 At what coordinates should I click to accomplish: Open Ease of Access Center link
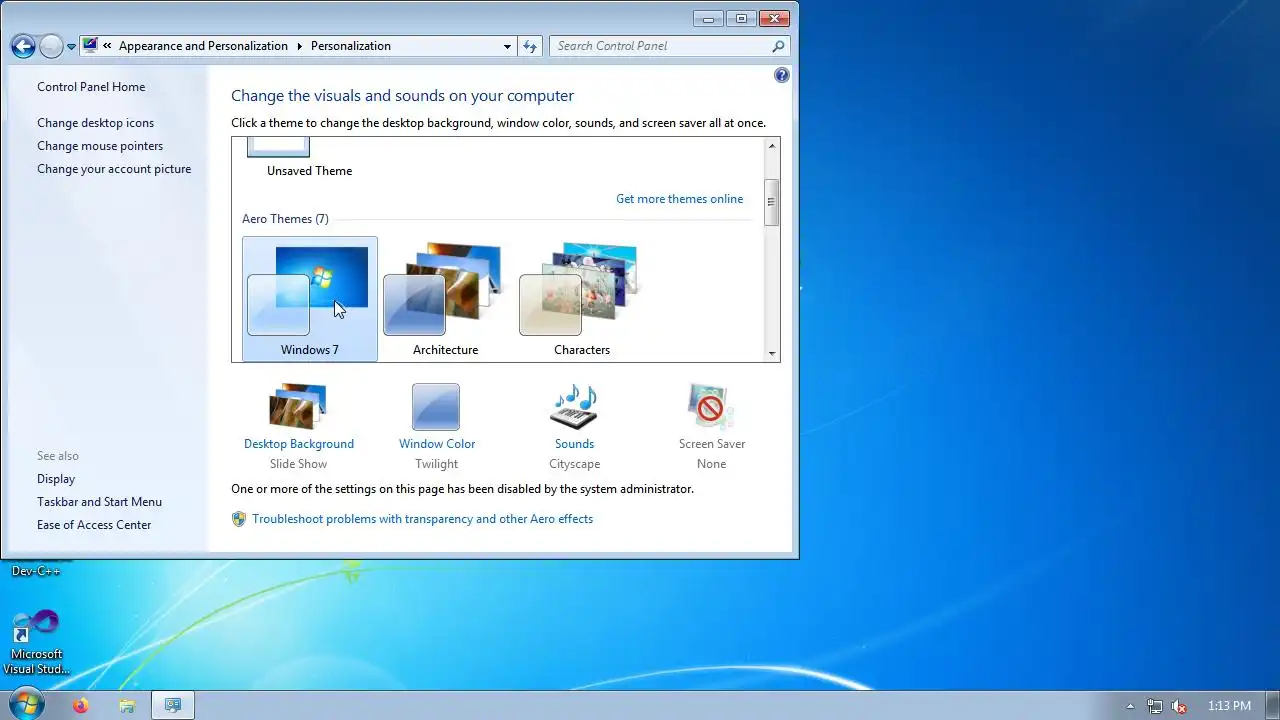[94, 525]
